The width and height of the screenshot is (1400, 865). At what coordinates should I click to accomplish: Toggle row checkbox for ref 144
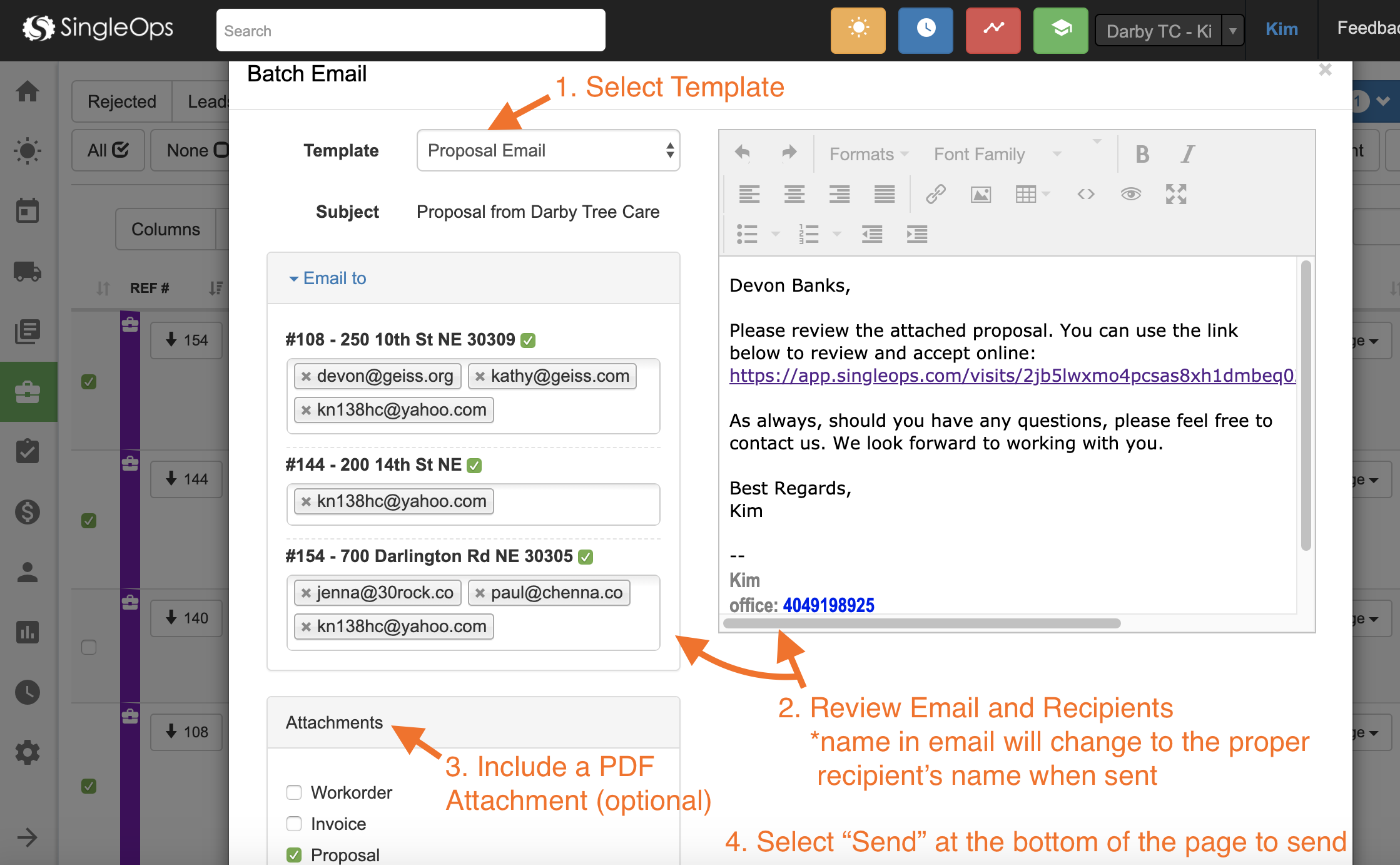[89, 521]
